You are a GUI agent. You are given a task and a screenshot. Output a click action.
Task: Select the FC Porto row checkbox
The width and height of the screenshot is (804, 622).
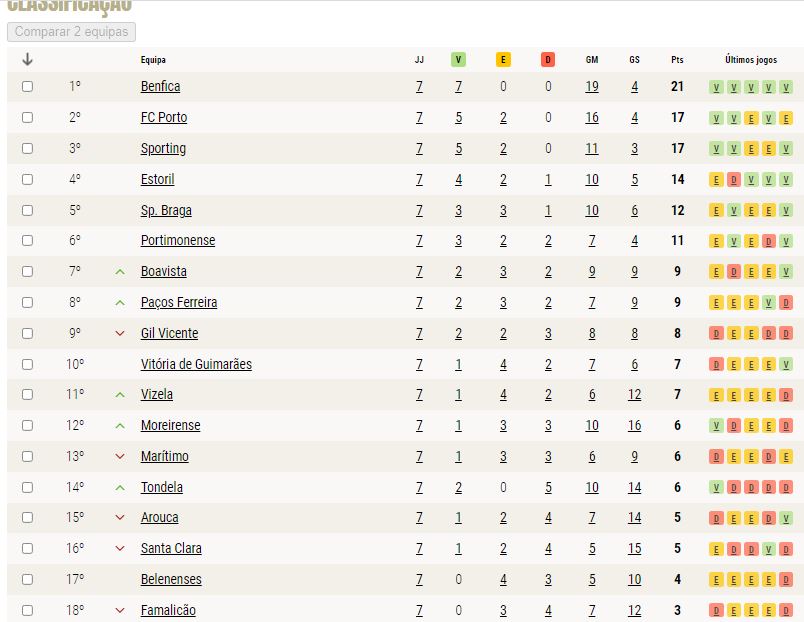pyautogui.click(x=28, y=117)
